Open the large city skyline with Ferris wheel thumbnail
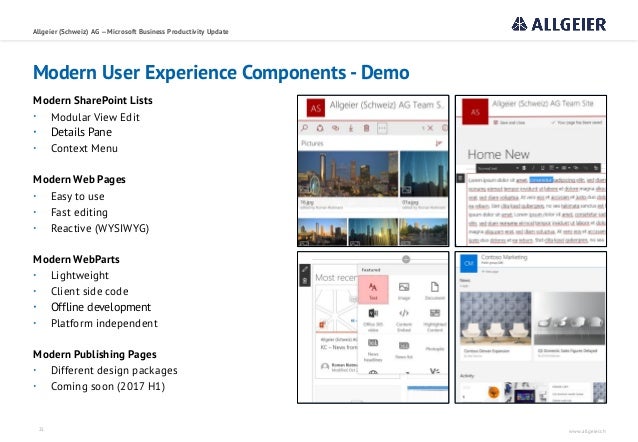 tap(348, 174)
